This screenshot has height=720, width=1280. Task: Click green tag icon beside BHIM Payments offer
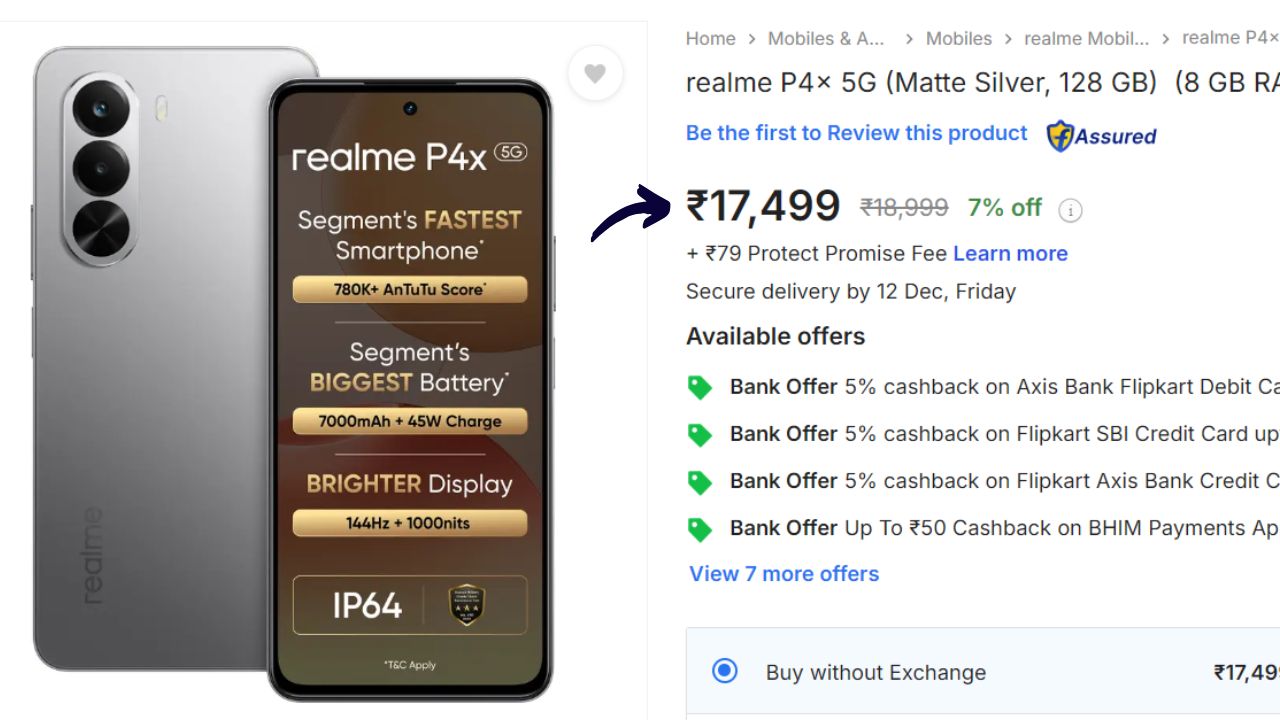(x=700, y=528)
